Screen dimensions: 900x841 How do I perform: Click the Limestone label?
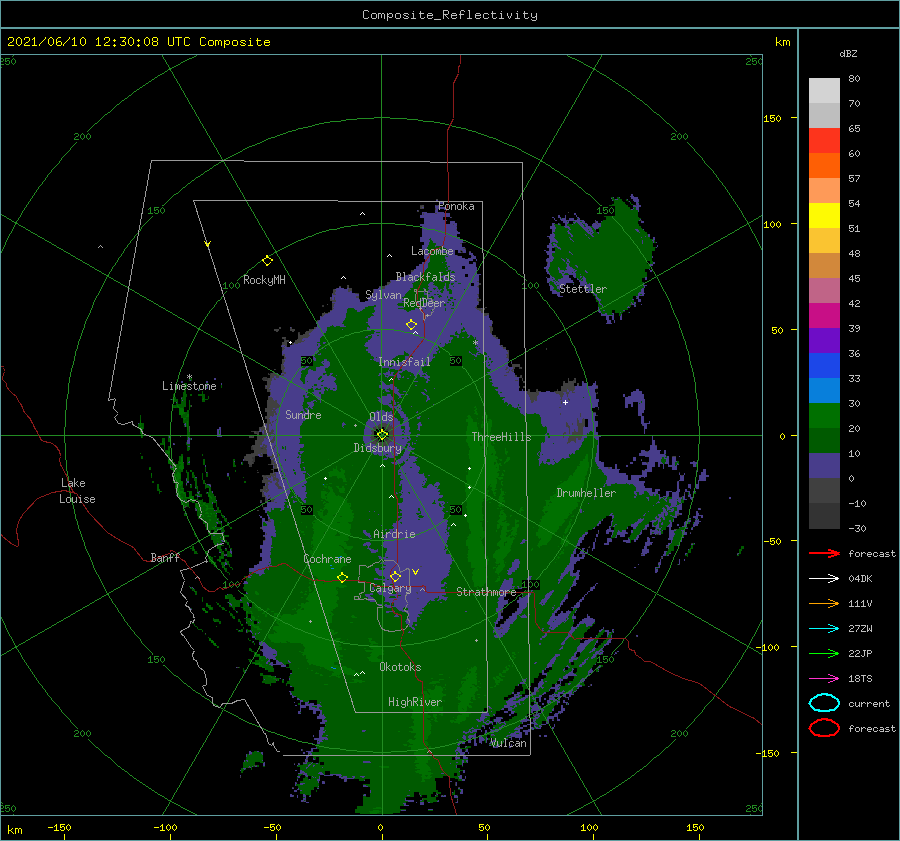pyautogui.click(x=189, y=386)
